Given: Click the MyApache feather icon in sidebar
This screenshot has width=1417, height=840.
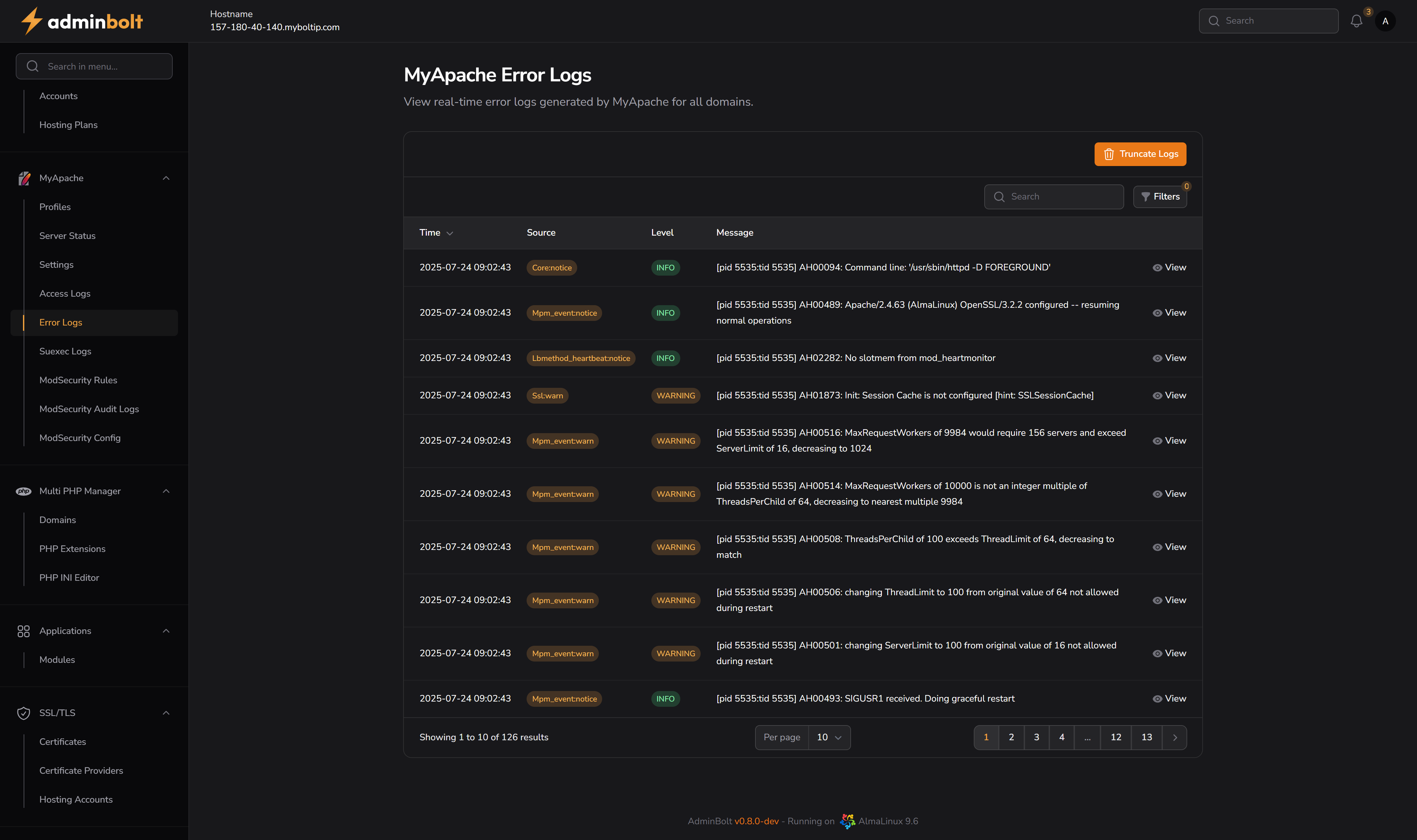Looking at the screenshot, I should coord(24,178).
